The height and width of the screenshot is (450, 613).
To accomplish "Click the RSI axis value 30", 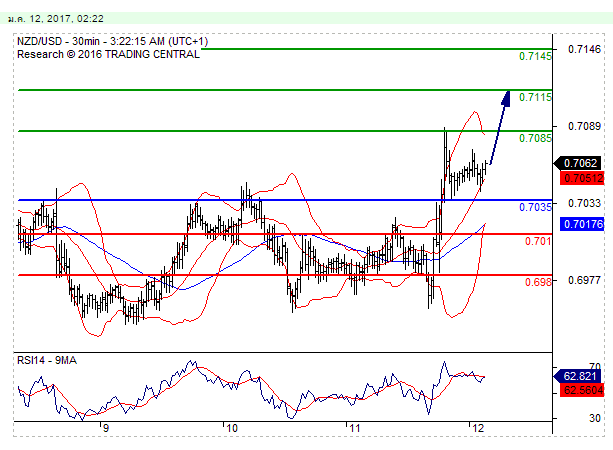I will [595, 418].
